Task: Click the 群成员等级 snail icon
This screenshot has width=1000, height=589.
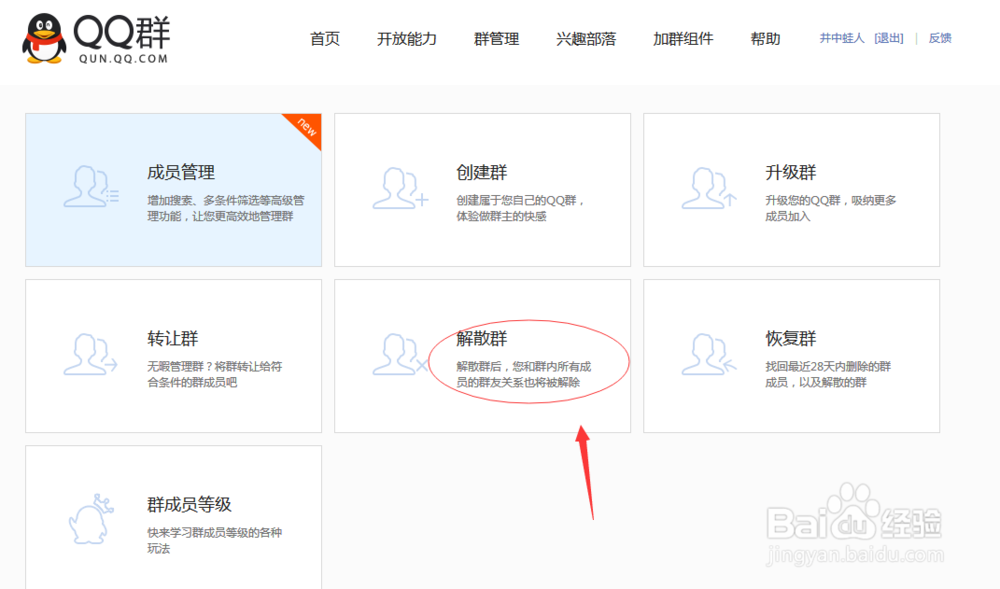Action: click(88, 520)
